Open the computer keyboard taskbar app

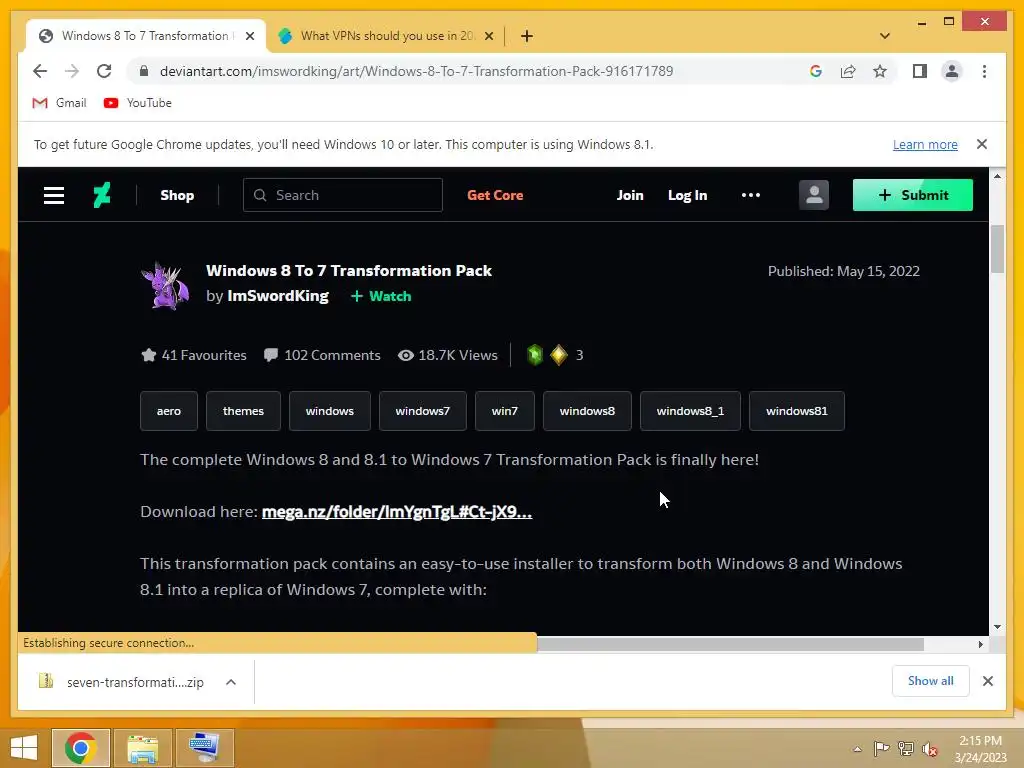[x=204, y=748]
